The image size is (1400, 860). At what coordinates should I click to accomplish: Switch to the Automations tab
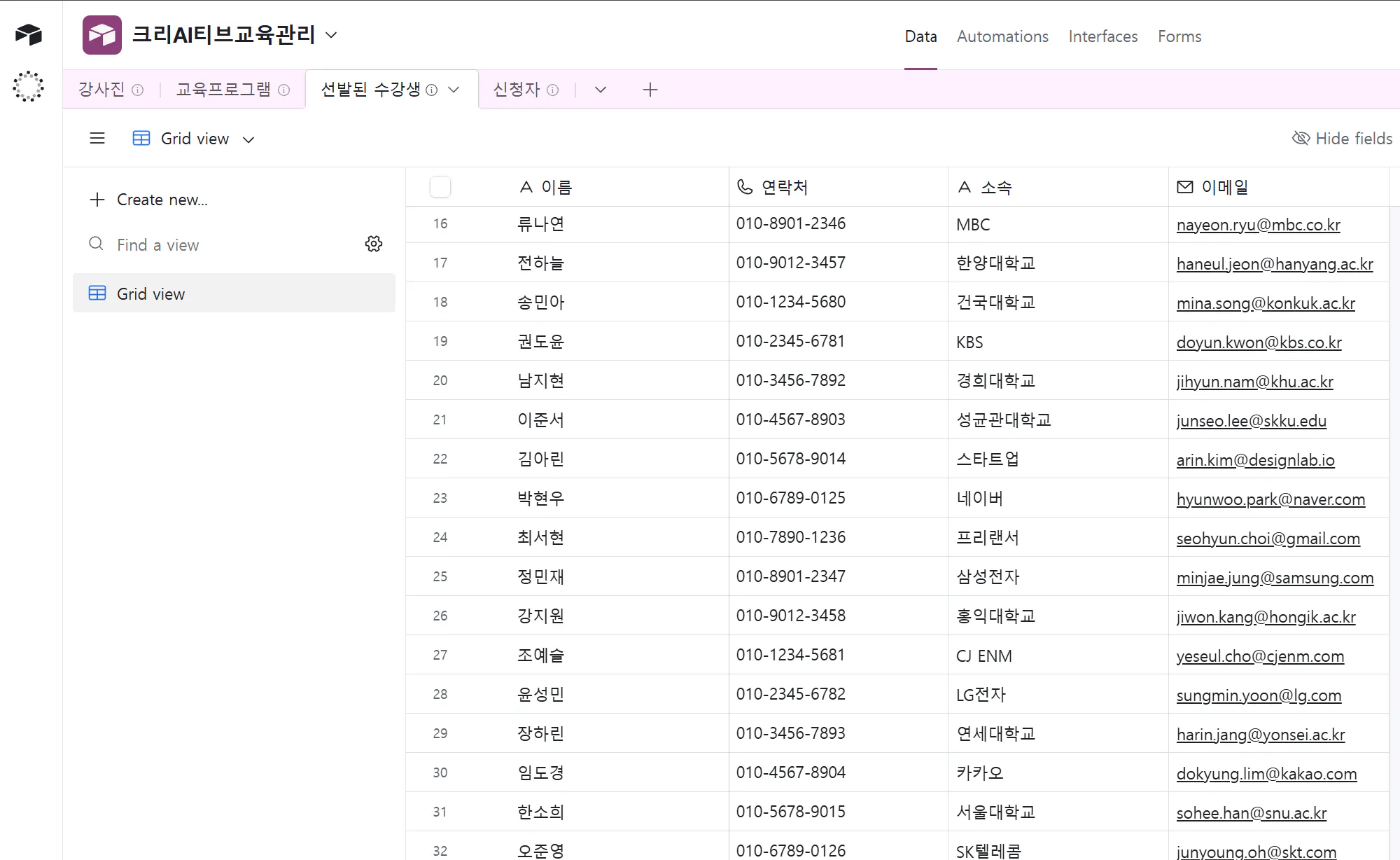(1002, 36)
